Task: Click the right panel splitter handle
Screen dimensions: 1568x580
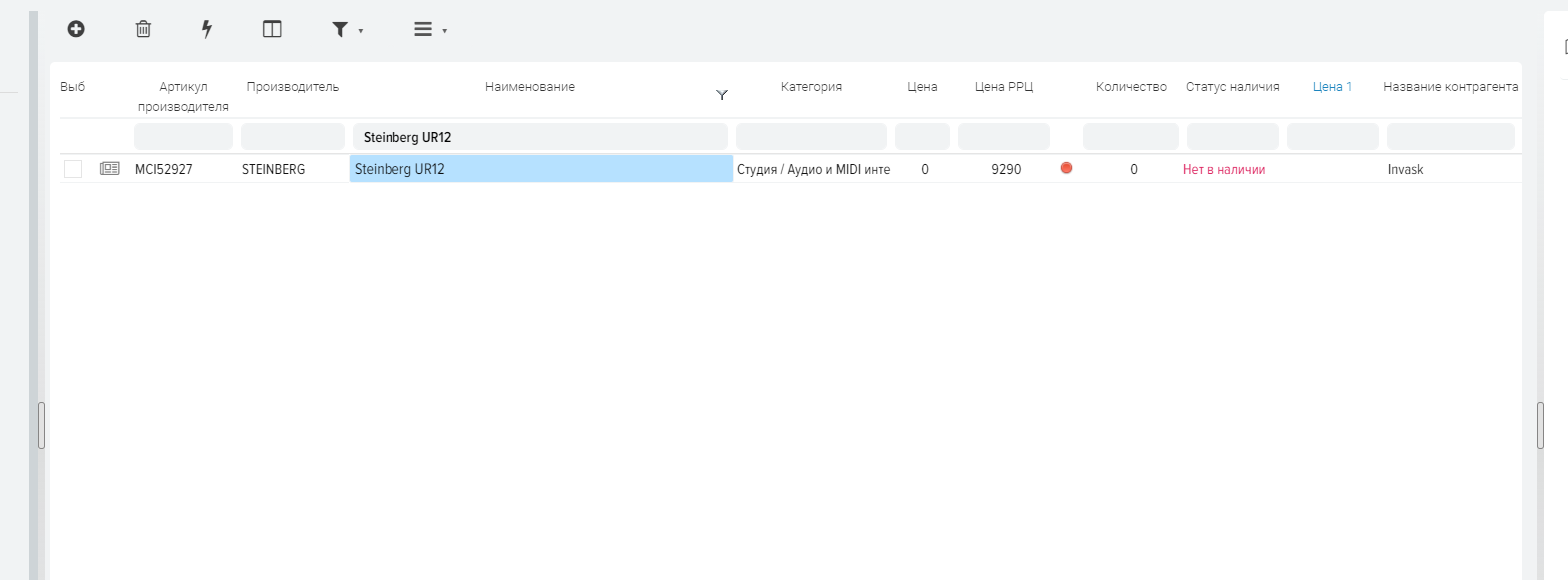Action: (1540, 426)
